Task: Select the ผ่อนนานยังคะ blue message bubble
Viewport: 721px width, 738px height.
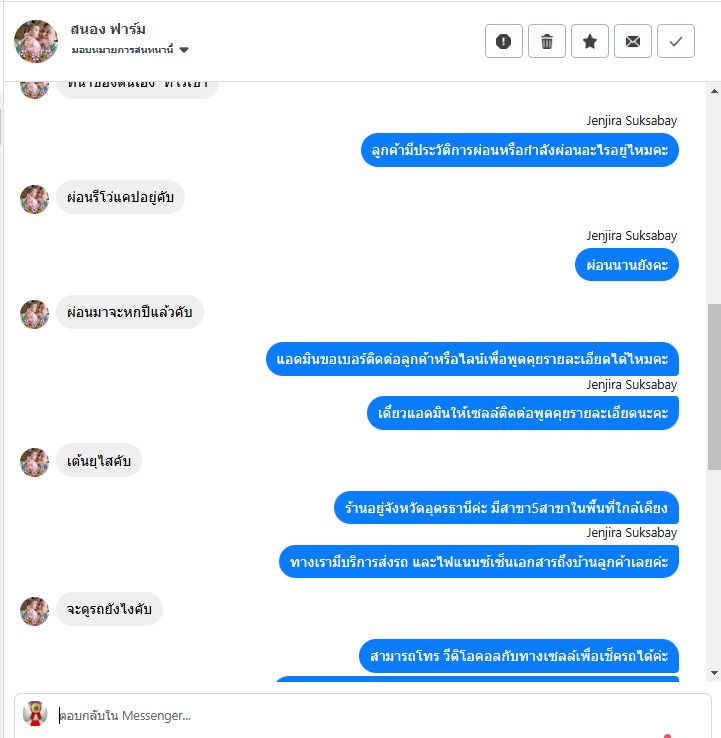Action: coord(626,265)
